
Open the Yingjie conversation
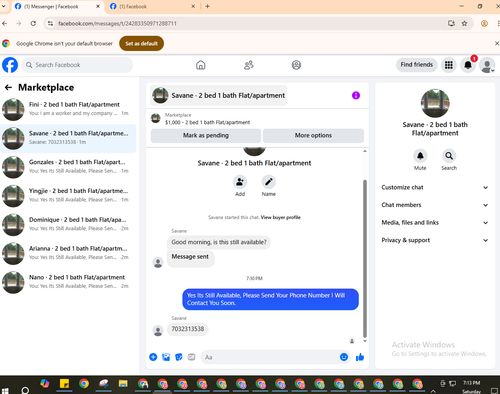tap(68, 196)
